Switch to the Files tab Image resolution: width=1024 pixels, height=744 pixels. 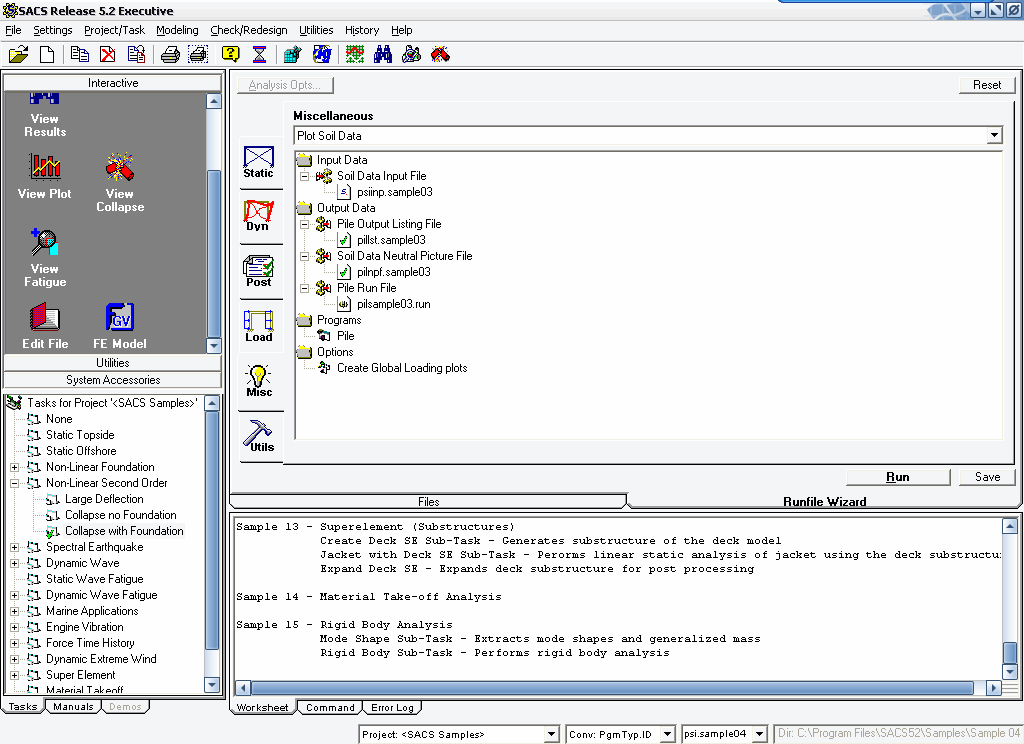[428, 502]
